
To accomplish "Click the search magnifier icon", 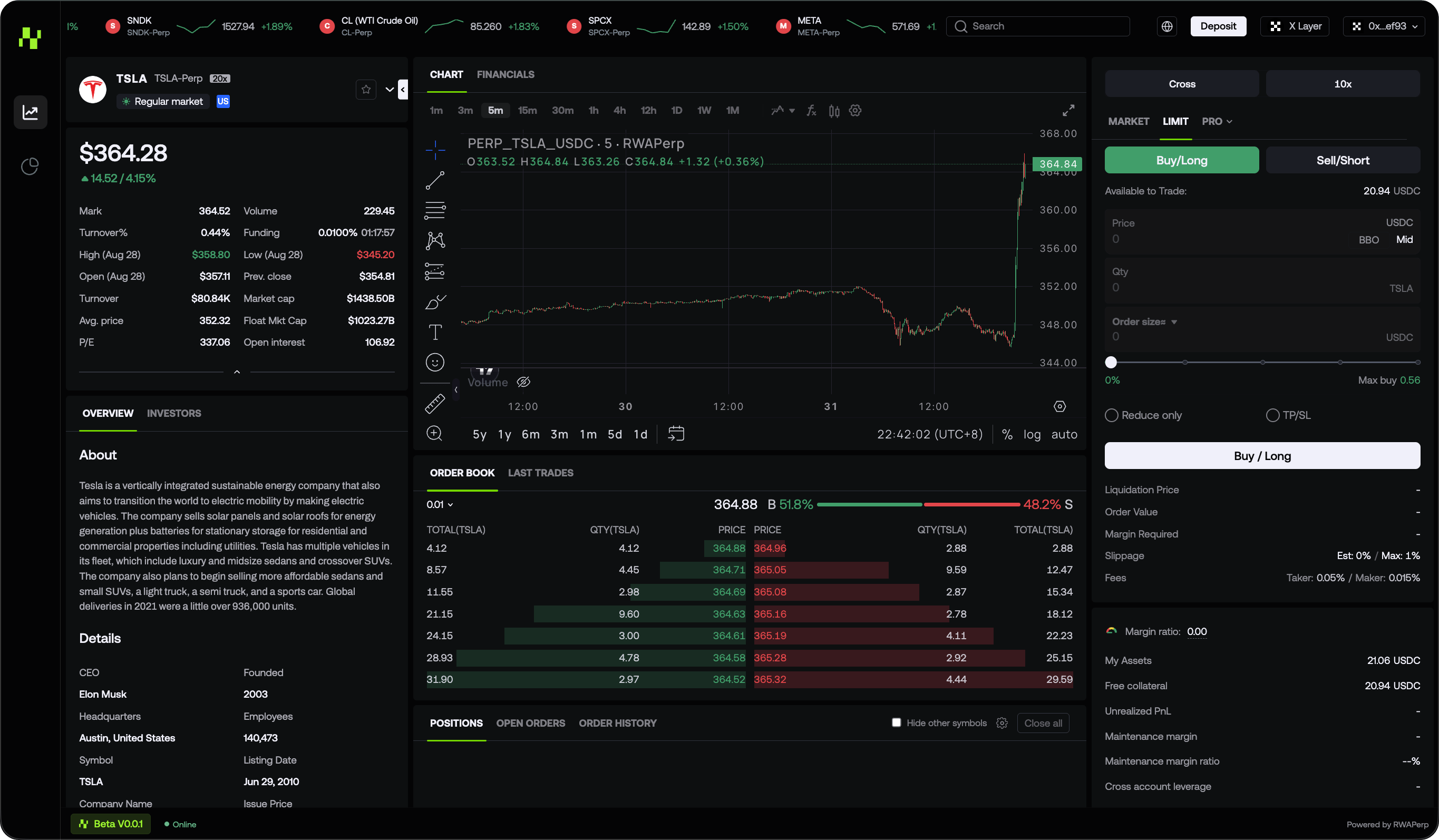I will click(x=961, y=26).
